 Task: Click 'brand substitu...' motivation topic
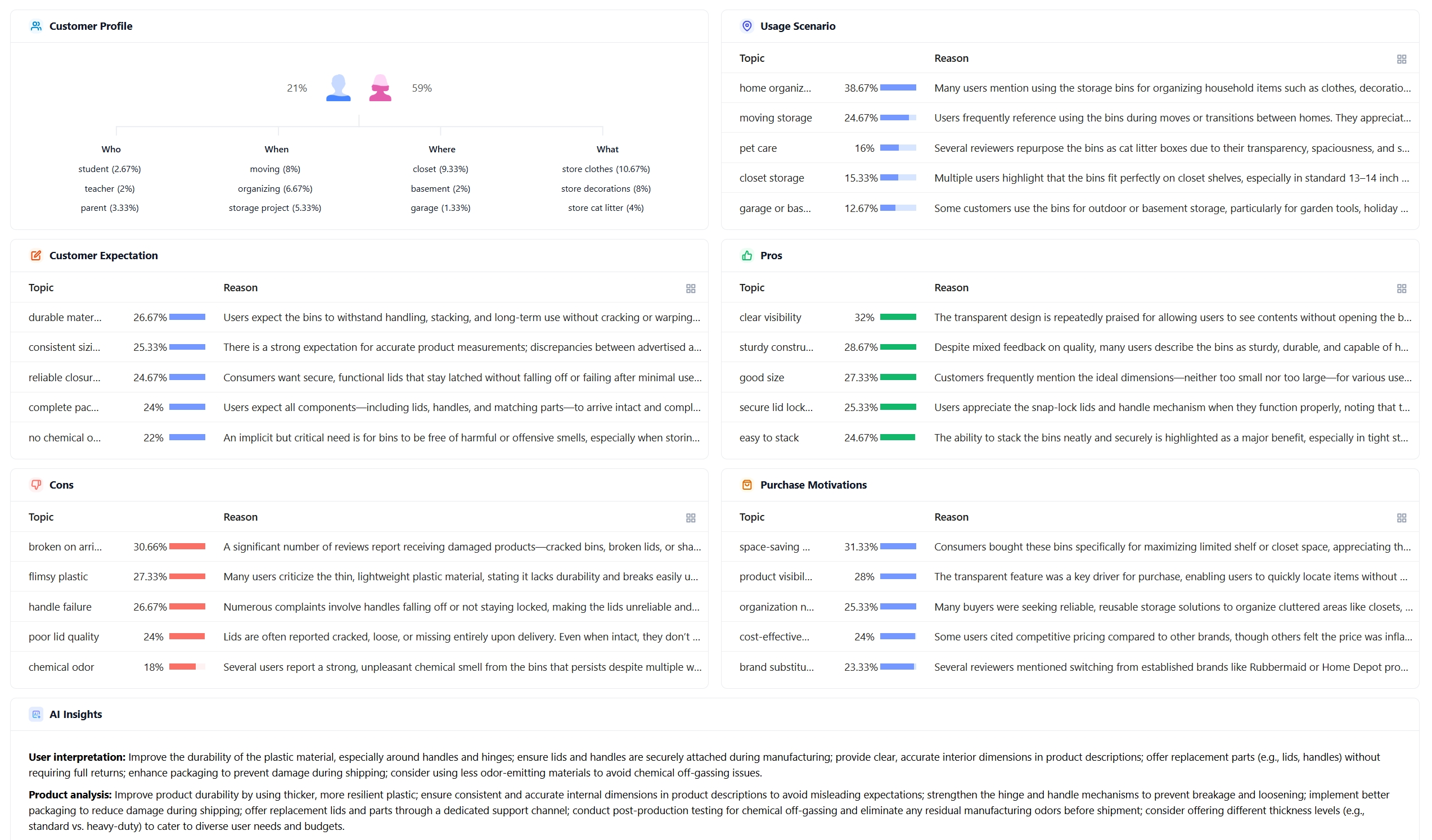tap(776, 667)
